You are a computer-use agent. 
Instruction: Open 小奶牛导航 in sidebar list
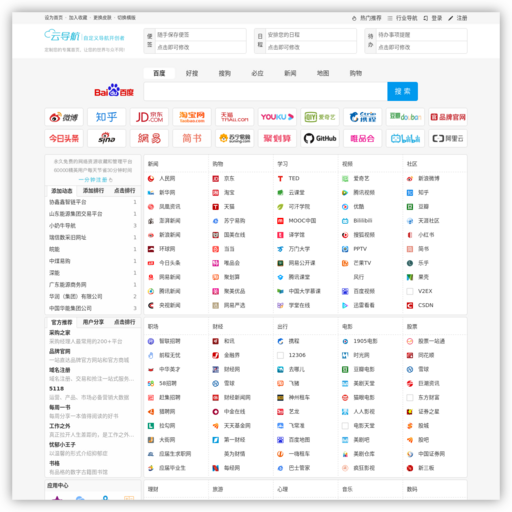point(62,226)
